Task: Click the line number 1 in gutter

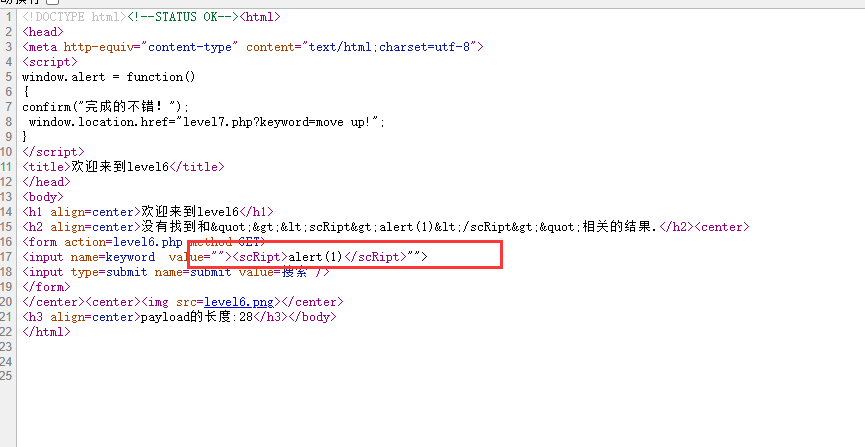Action: pos(8,17)
